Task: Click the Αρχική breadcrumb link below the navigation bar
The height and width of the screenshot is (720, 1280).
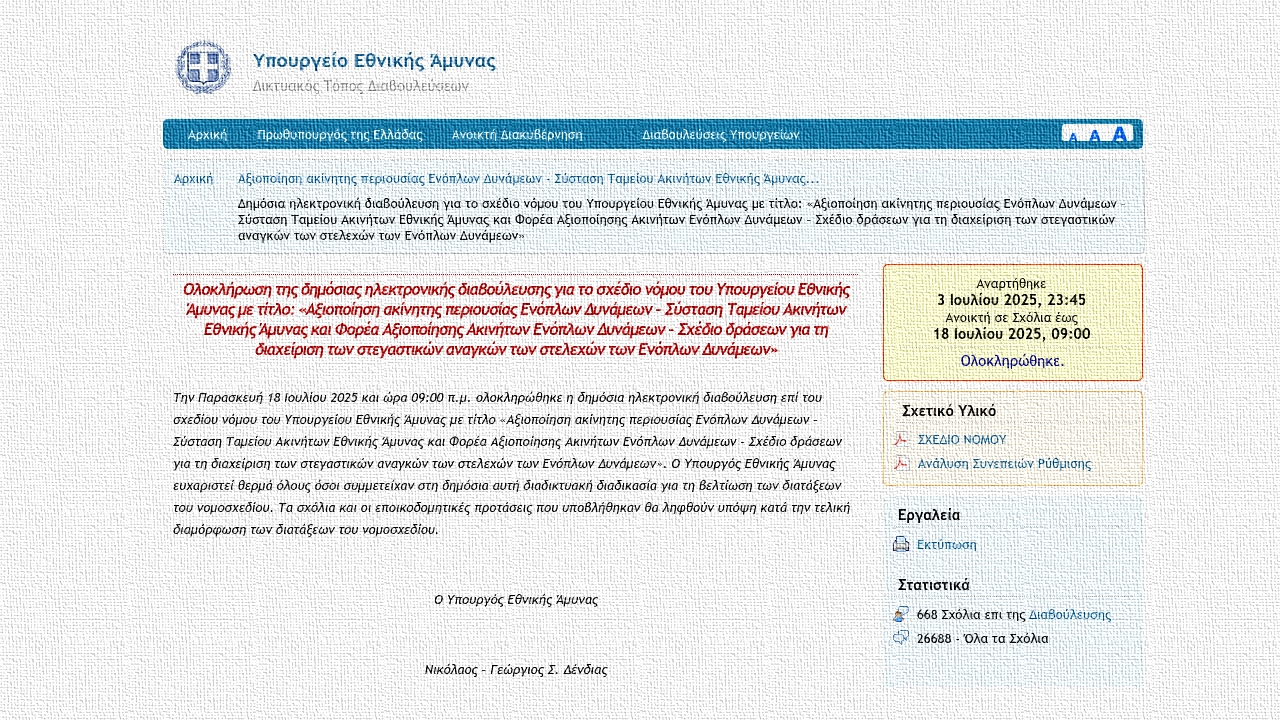Action: point(193,179)
